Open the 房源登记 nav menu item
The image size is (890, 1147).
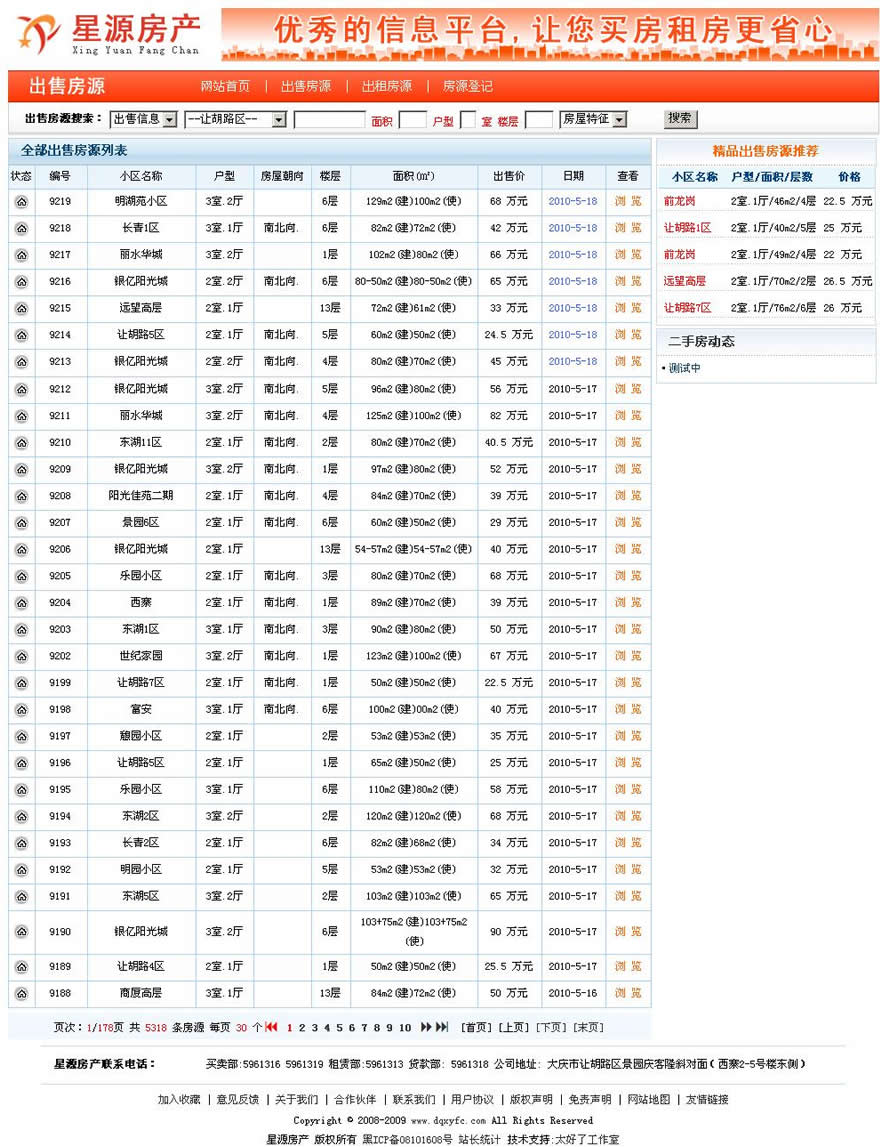pyautogui.click(x=467, y=86)
